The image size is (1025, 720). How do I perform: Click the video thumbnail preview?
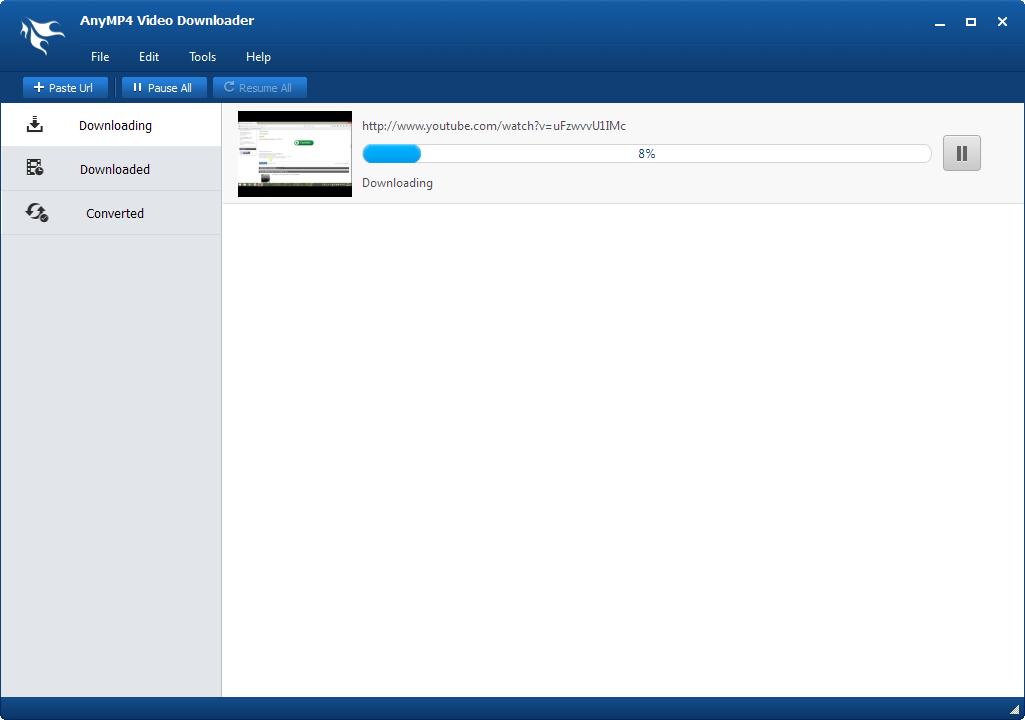294,153
